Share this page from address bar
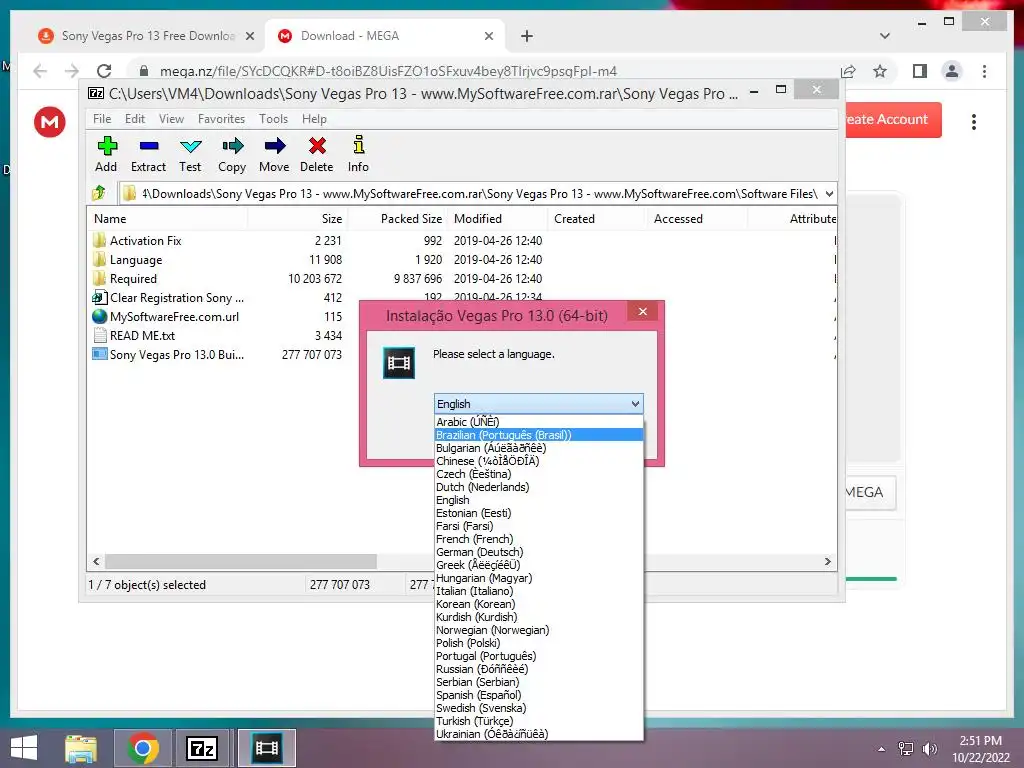The image size is (1024, 768). (848, 71)
